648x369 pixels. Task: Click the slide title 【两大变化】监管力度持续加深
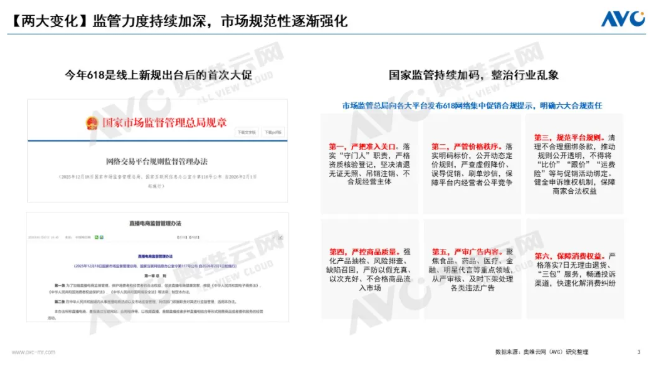click(x=179, y=21)
